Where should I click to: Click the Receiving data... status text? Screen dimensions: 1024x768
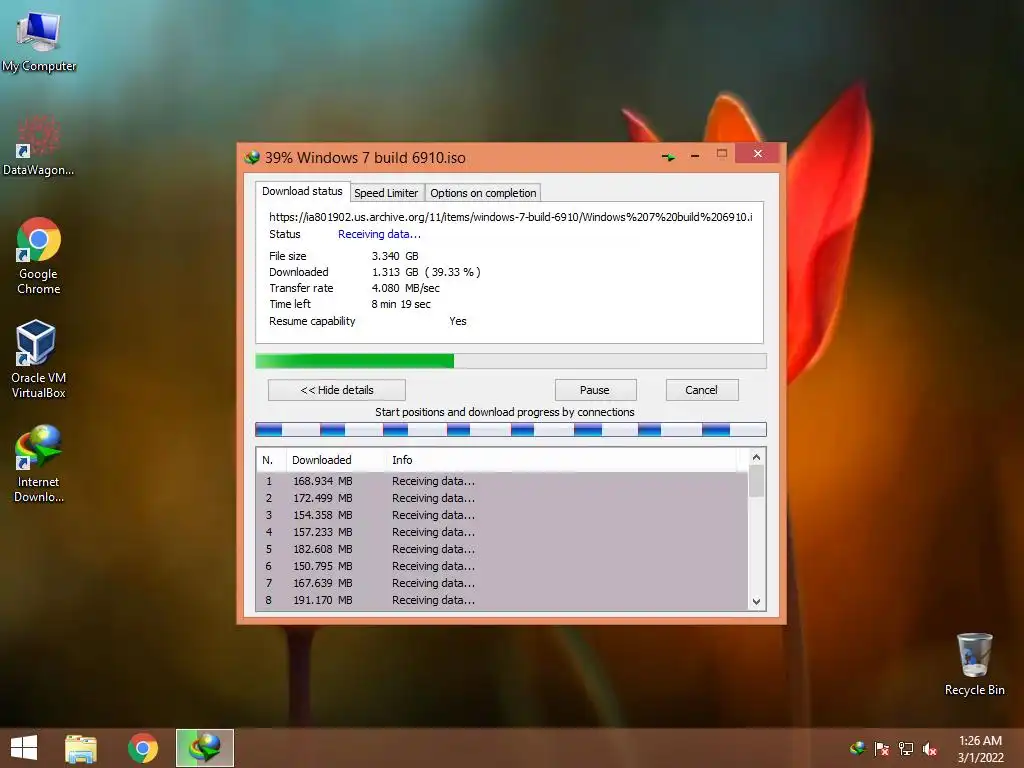click(x=379, y=234)
